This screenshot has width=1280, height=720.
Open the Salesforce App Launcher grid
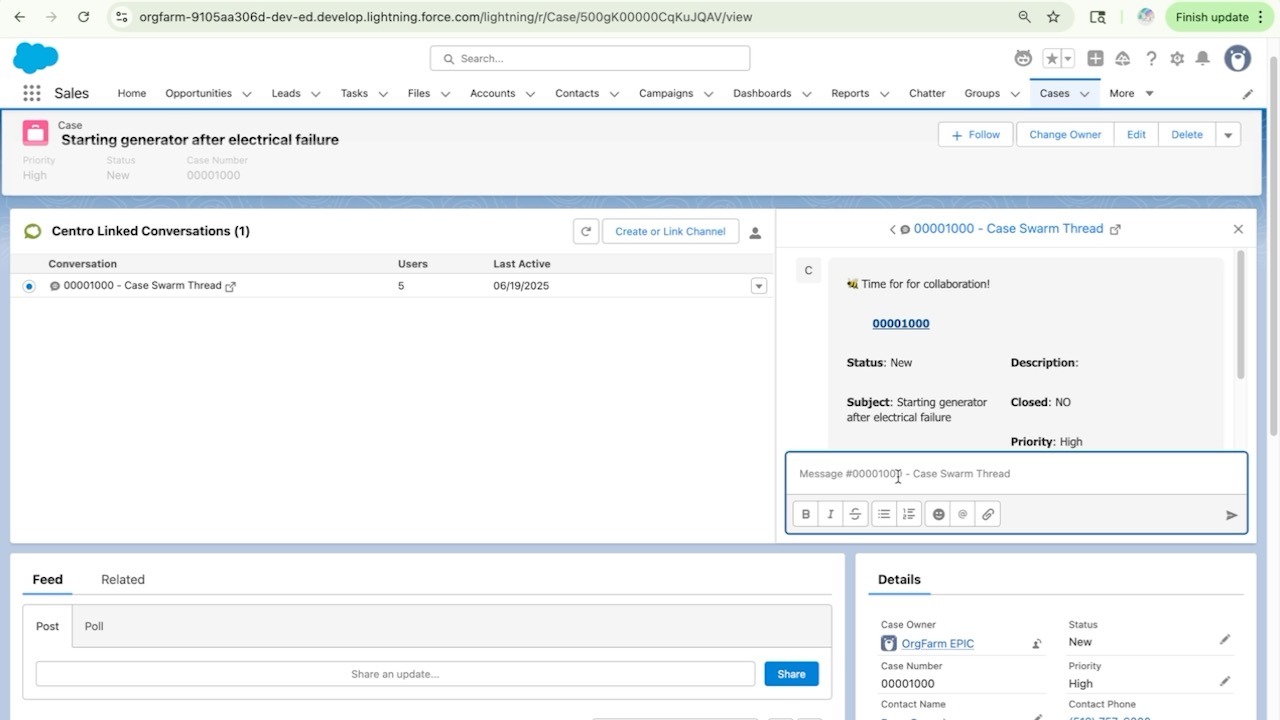(x=32, y=93)
